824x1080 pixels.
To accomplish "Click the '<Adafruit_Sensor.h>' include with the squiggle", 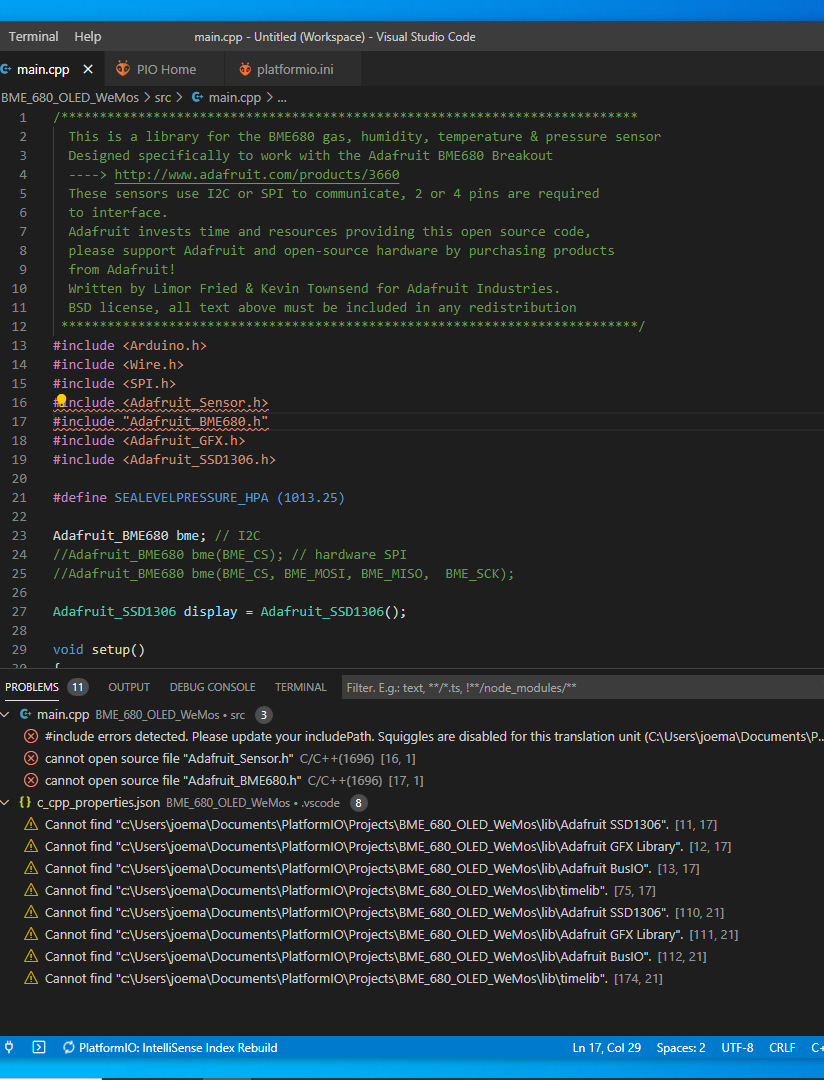I will pos(195,402).
